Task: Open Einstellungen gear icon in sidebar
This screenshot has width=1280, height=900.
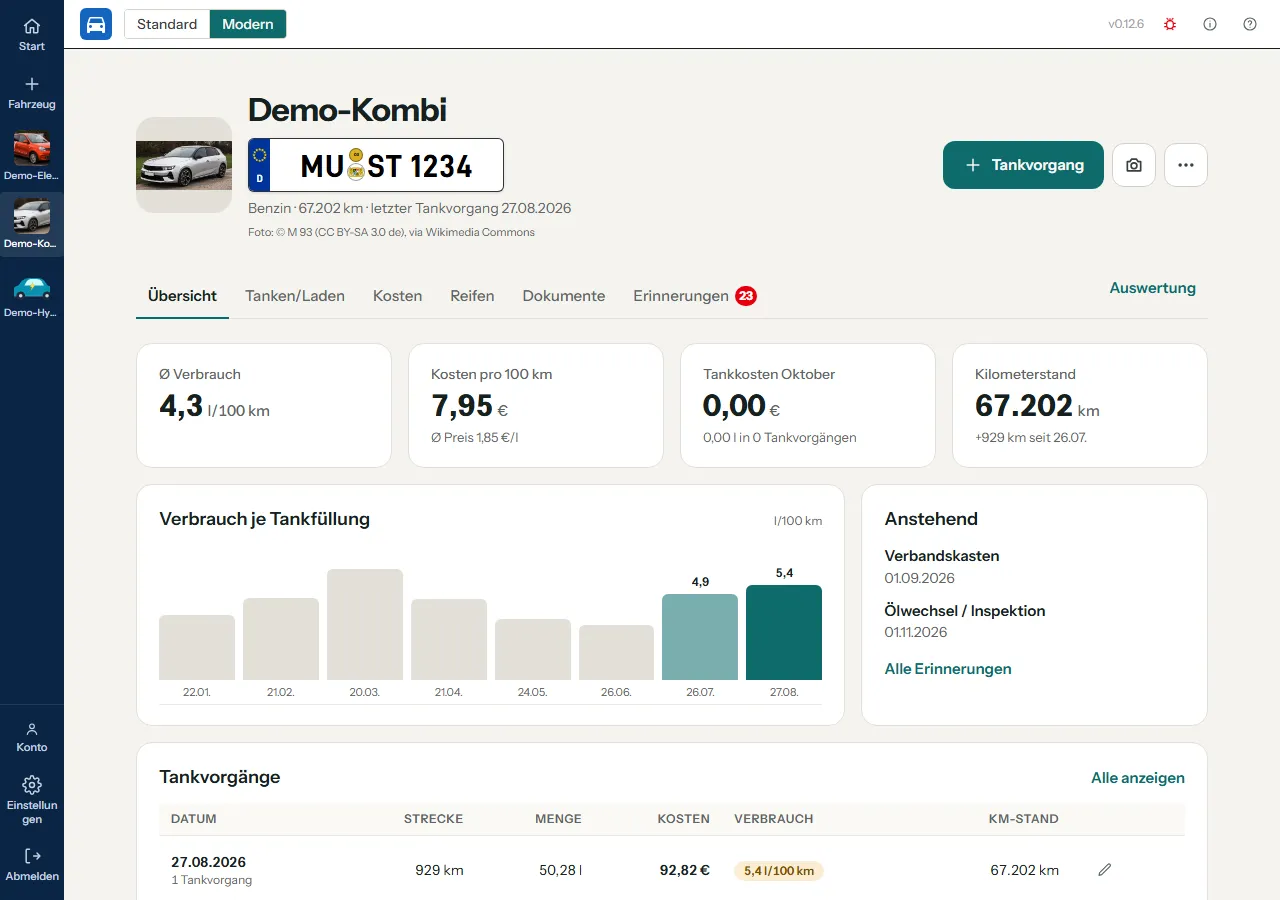Action: click(32, 785)
